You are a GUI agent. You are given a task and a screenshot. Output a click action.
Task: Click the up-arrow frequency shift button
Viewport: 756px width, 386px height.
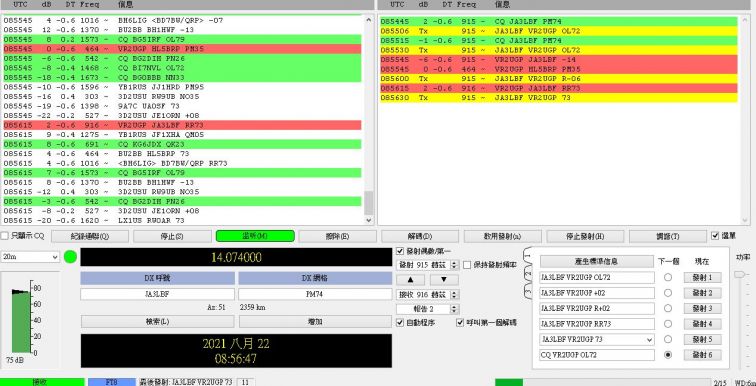[x=410, y=280]
